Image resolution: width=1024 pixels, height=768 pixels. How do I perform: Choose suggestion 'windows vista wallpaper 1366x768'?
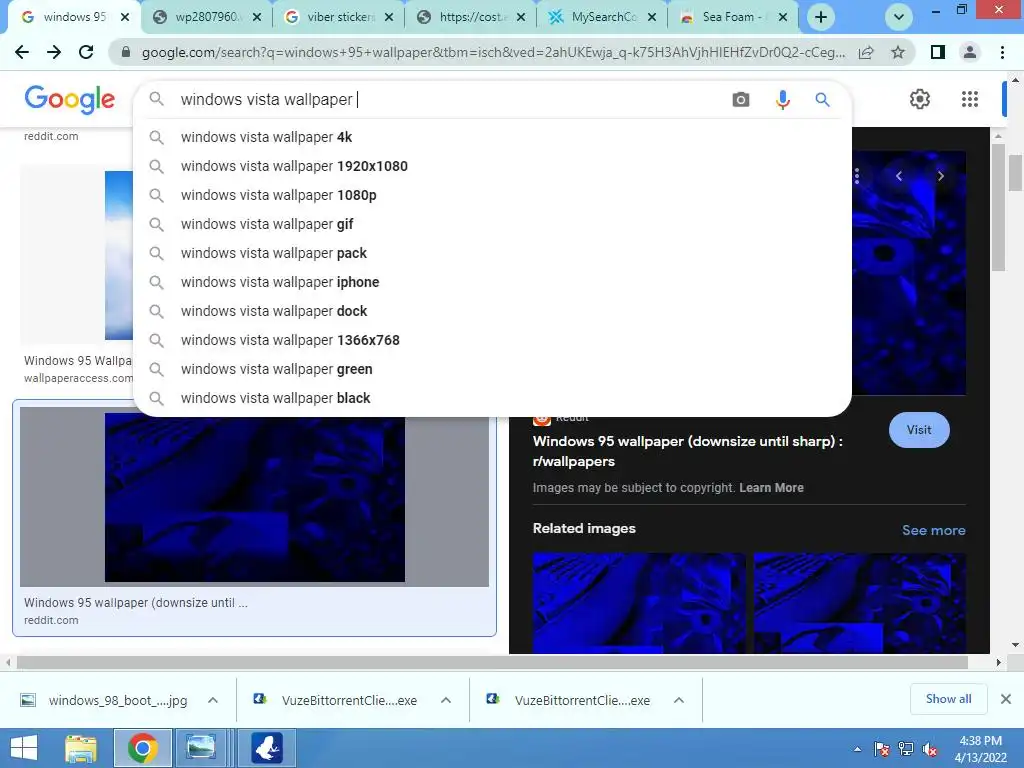[x=492, y=340]
